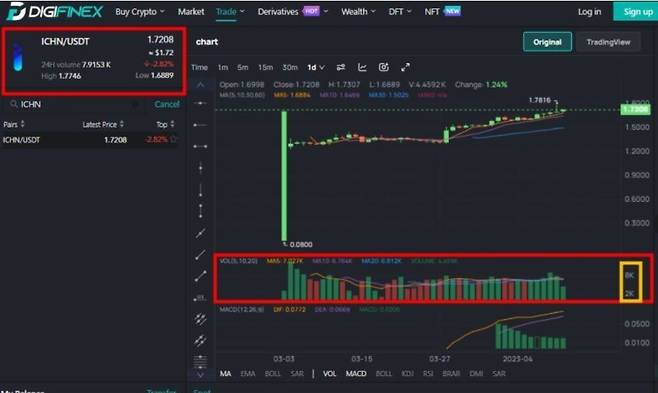
Task: Select the horizontal ray line drawing tool
Action: pyautogui.click(x=200, y=125)
